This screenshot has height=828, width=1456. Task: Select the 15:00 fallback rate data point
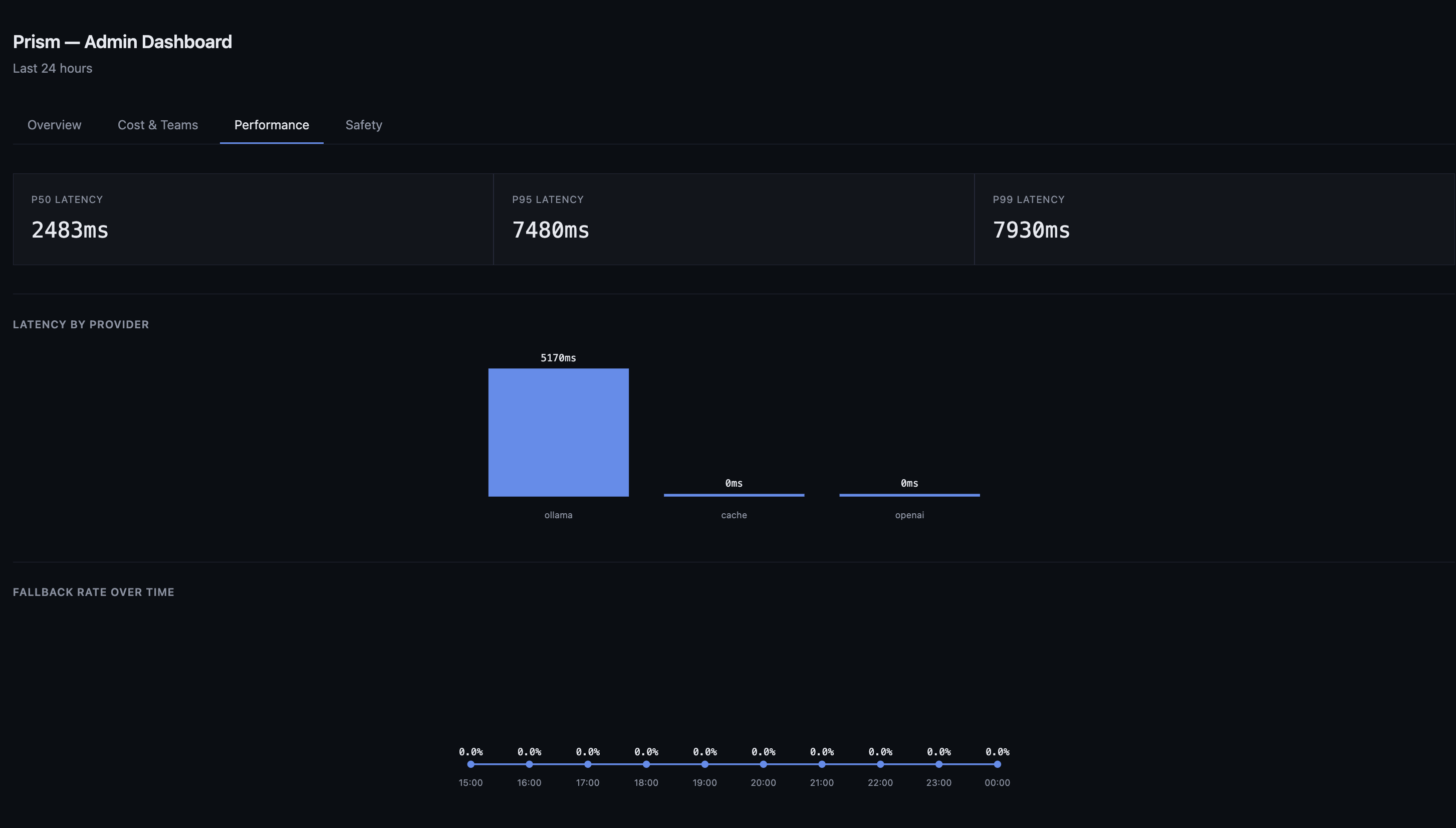(470, 764)
